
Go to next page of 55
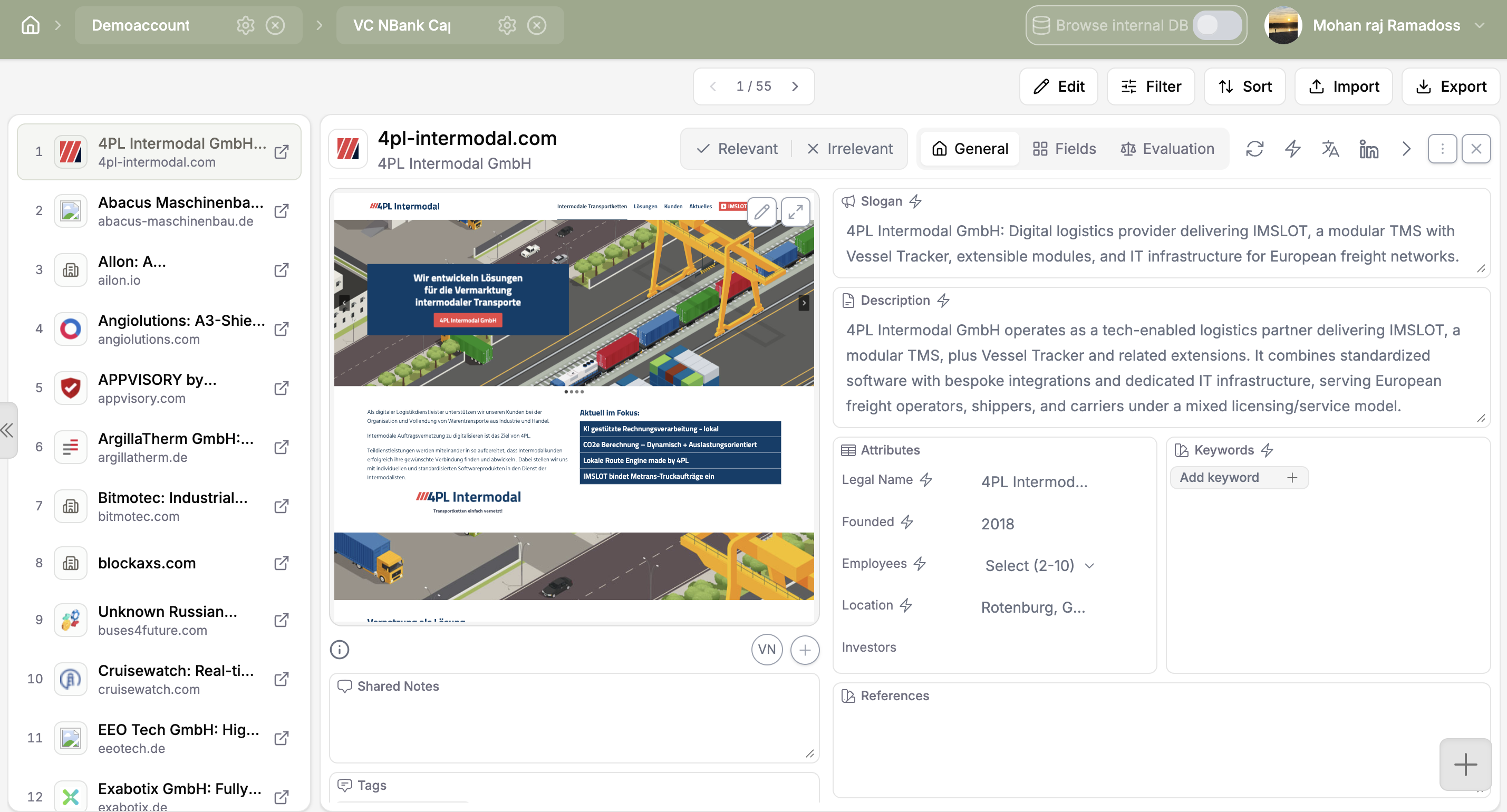click(795, 86)
